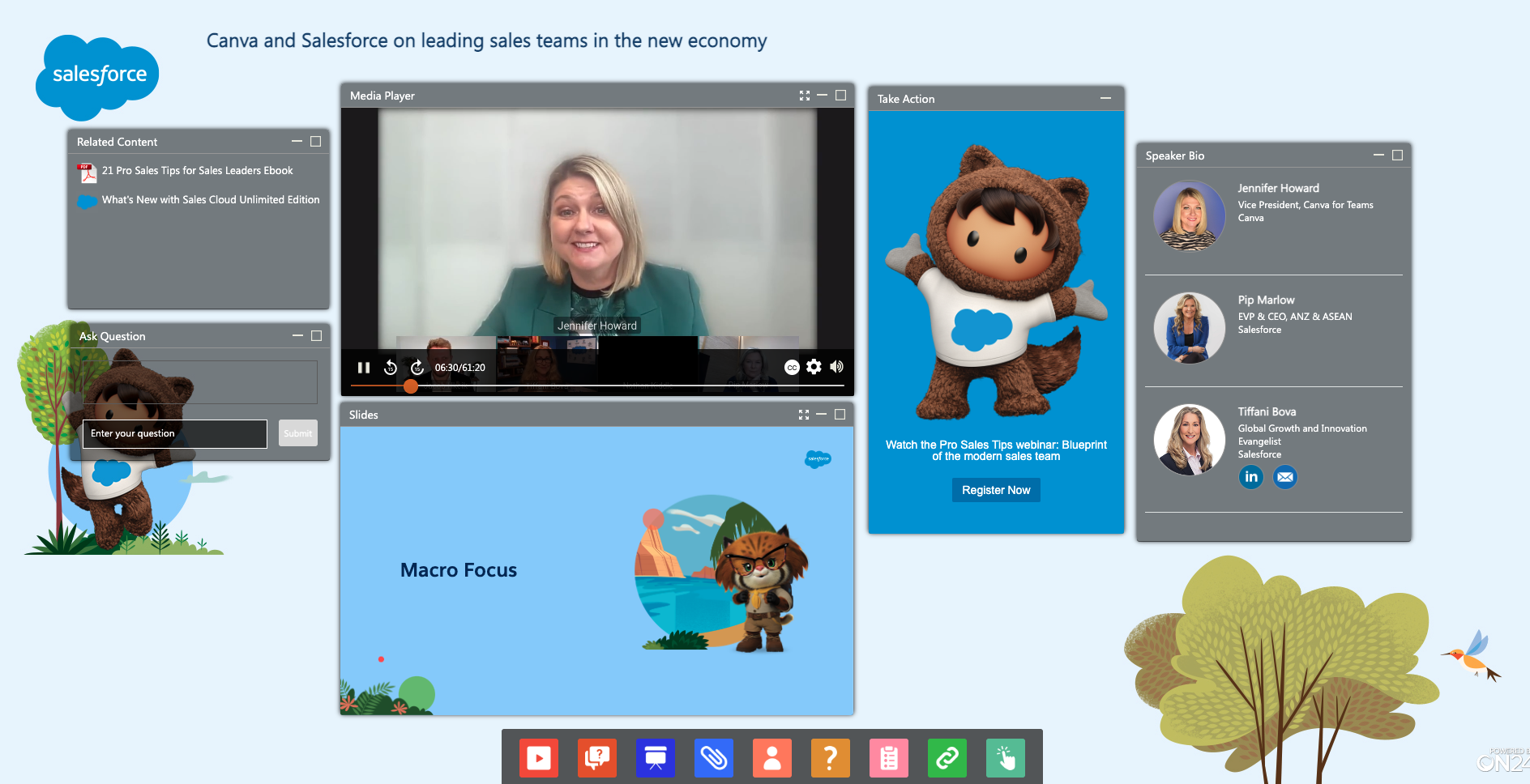
Task: Mute the media player volume
Action: tap(836, 367)
